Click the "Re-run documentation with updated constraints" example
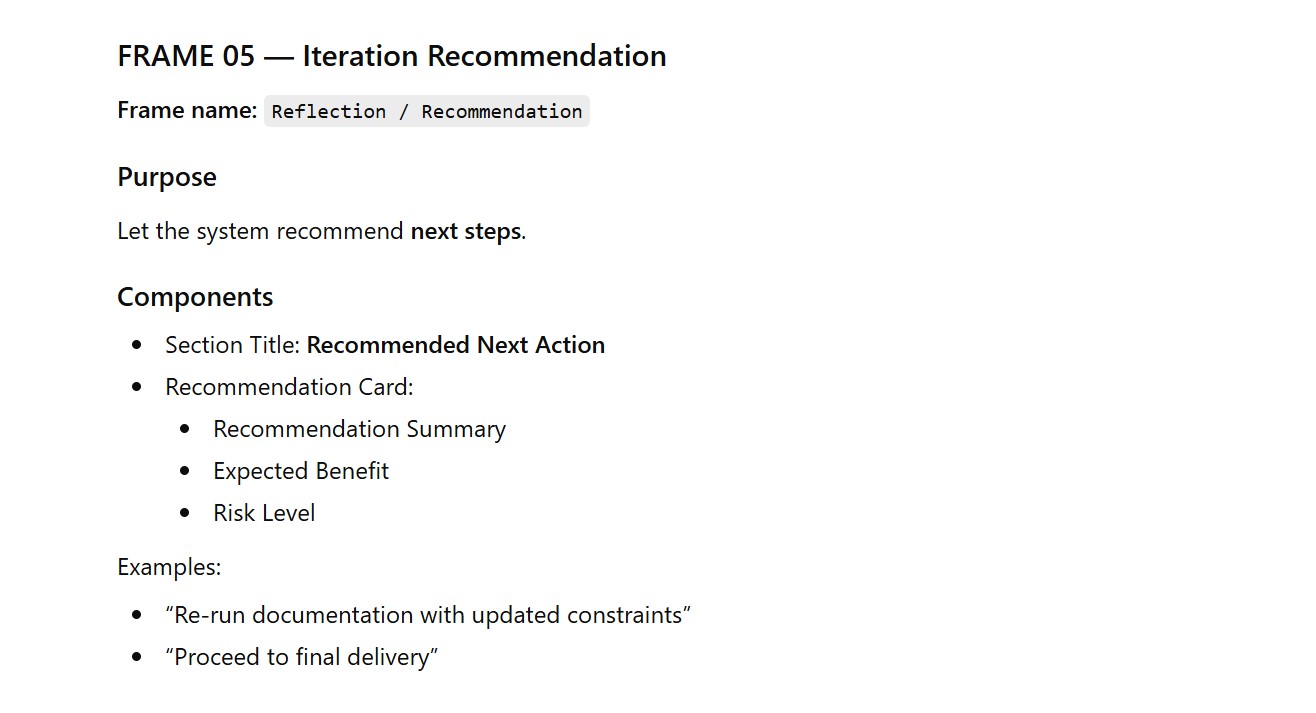This screenshot has height=713, width=1316. pos(428,615)
